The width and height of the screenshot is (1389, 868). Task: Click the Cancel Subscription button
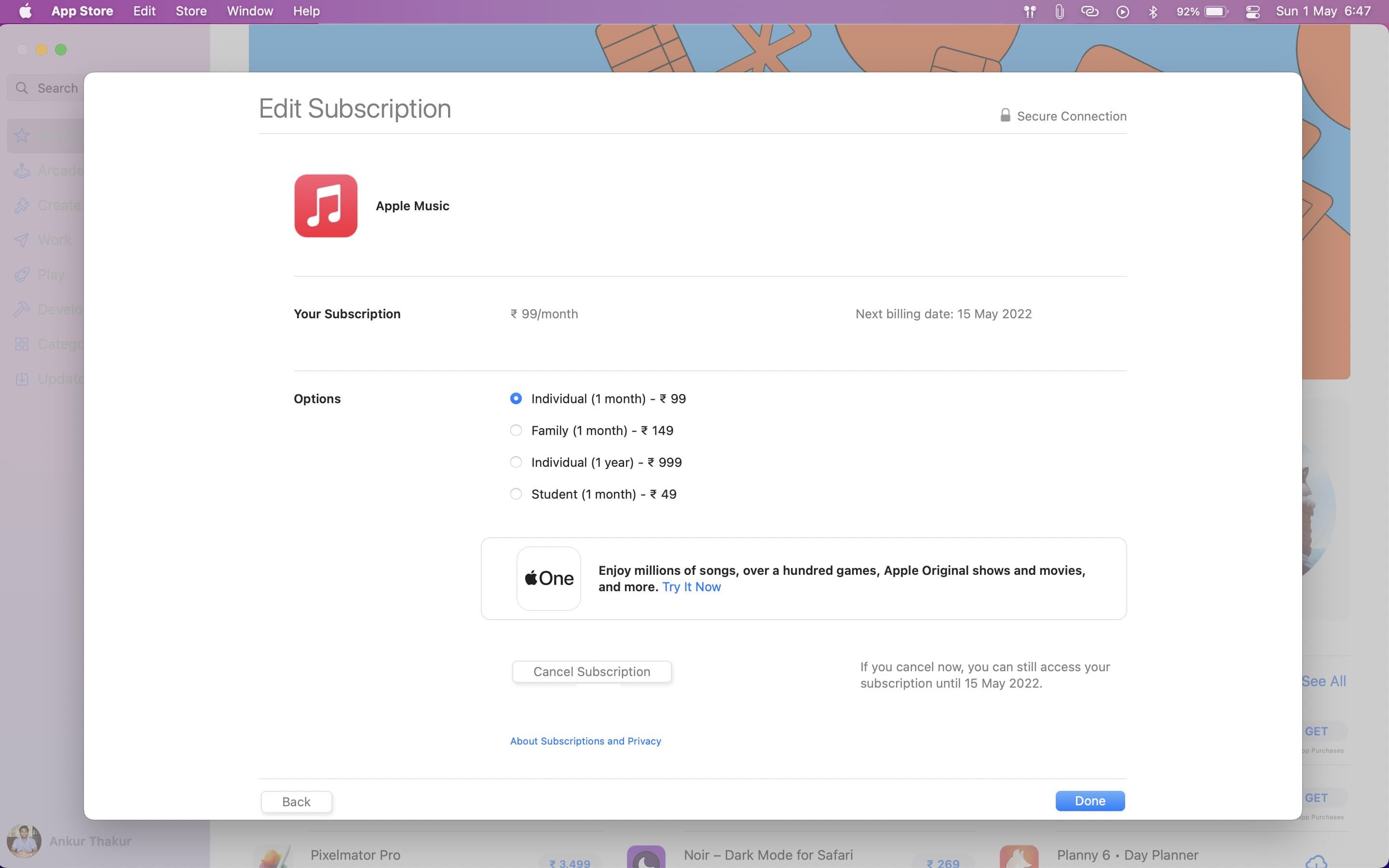592,672
